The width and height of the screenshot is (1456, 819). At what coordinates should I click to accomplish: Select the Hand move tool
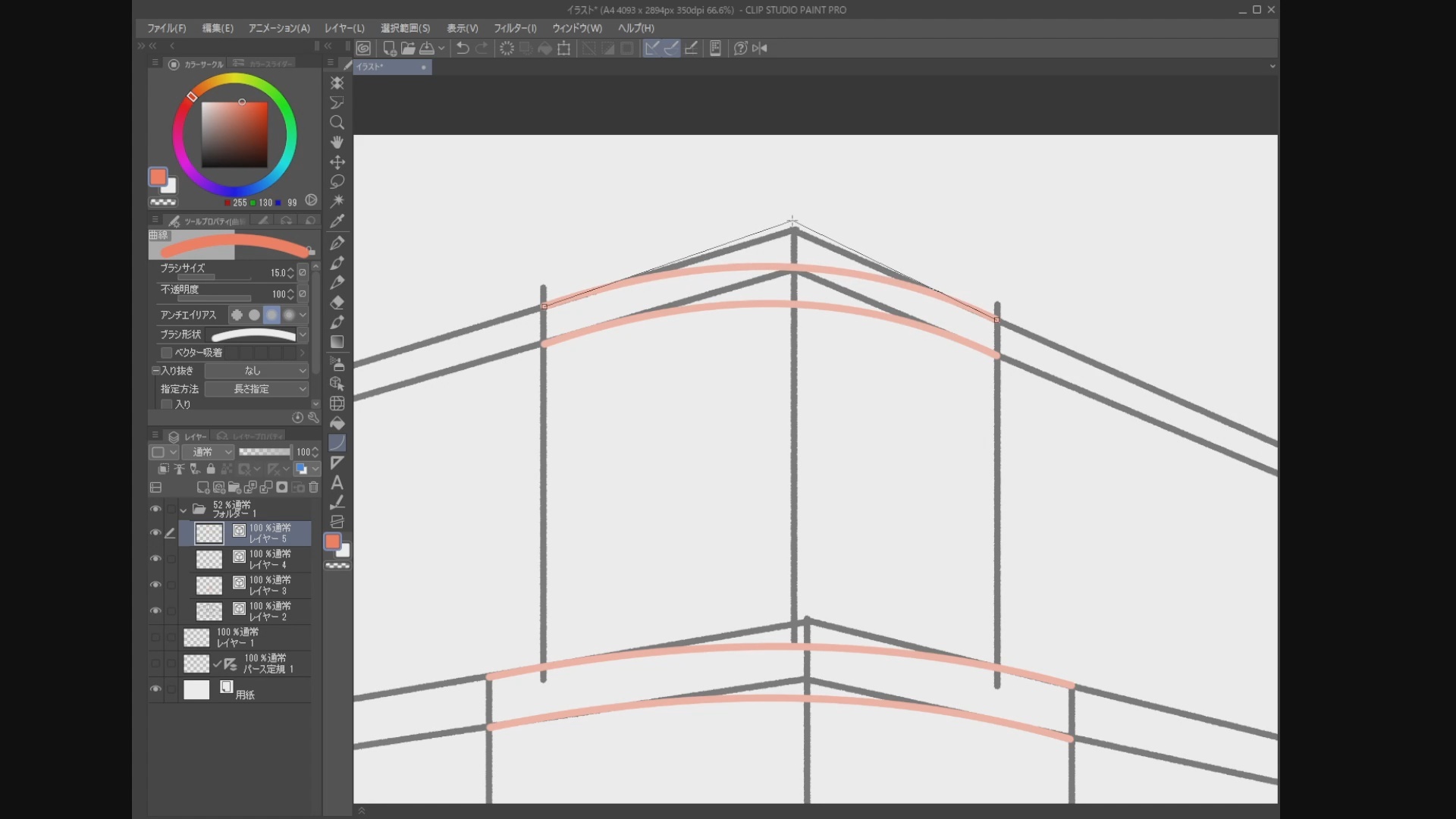(337, 143)
